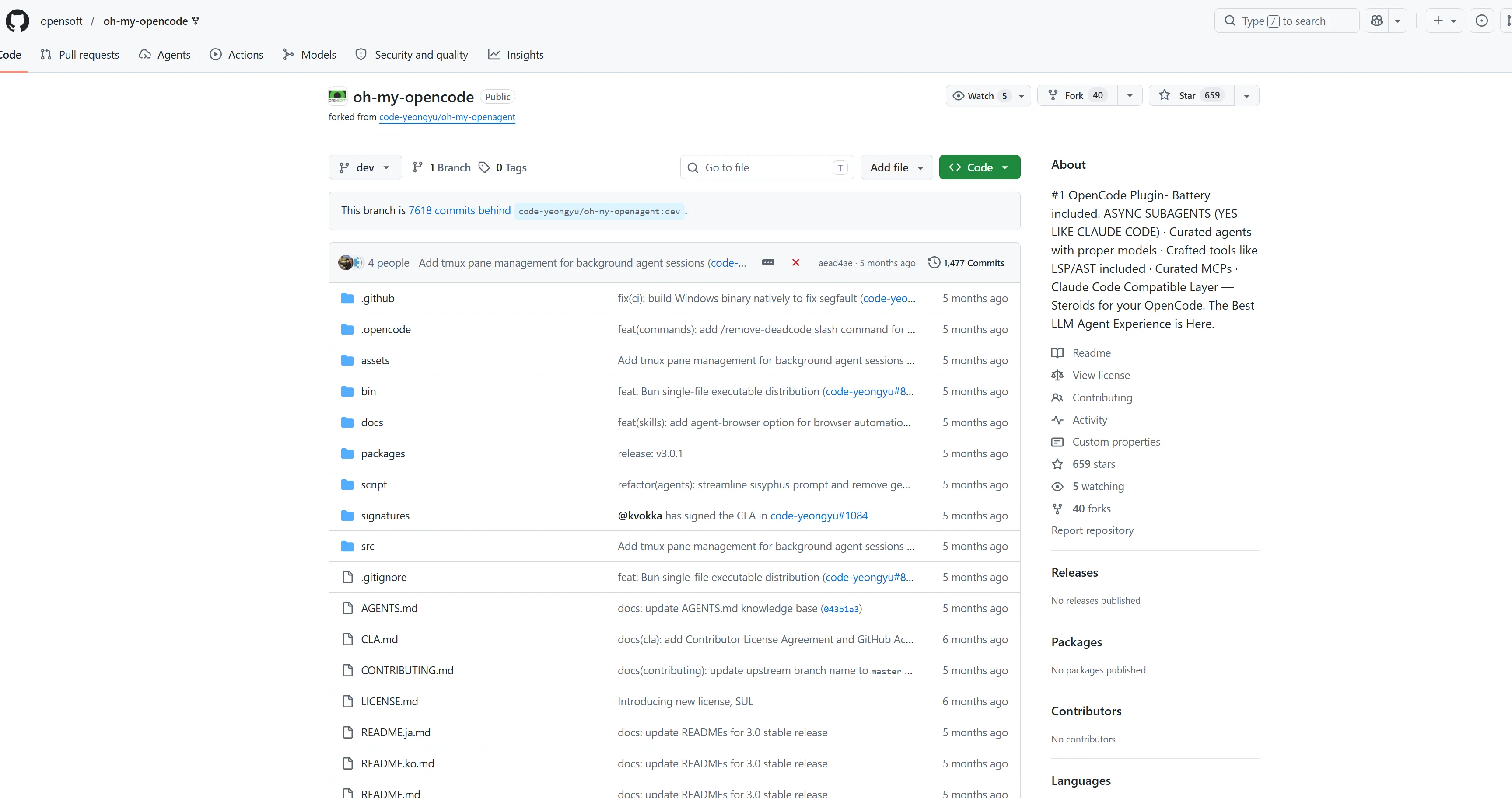Watch the repository notifications
The width and height of the screenshot is (1512, 798).
point(988,96)
